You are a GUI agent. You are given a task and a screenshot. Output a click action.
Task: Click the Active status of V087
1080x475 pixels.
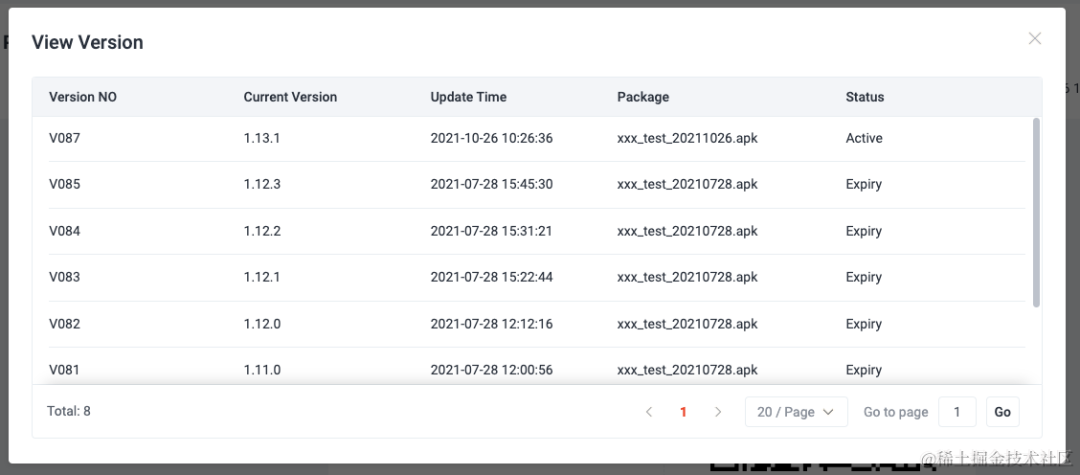click(864, 138)
